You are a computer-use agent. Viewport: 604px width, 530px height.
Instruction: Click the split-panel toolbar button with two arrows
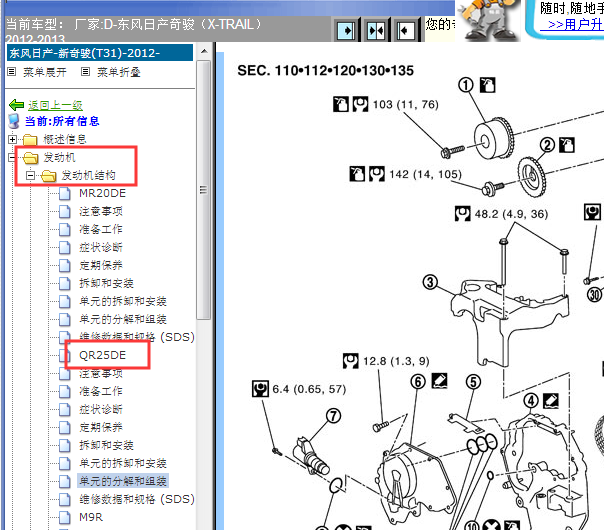point(376,30)
